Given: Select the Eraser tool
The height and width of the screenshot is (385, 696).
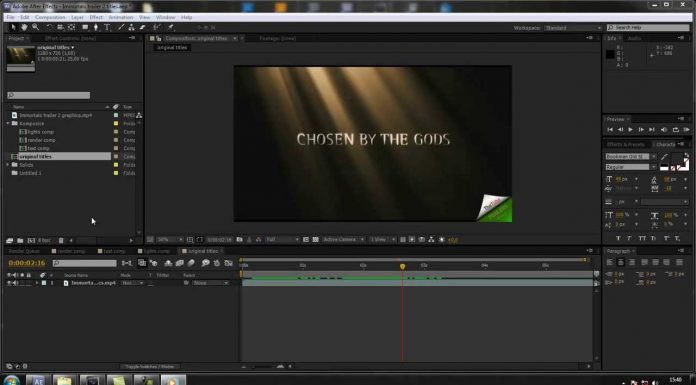Looking at the screenshot, I should point(142,27).
